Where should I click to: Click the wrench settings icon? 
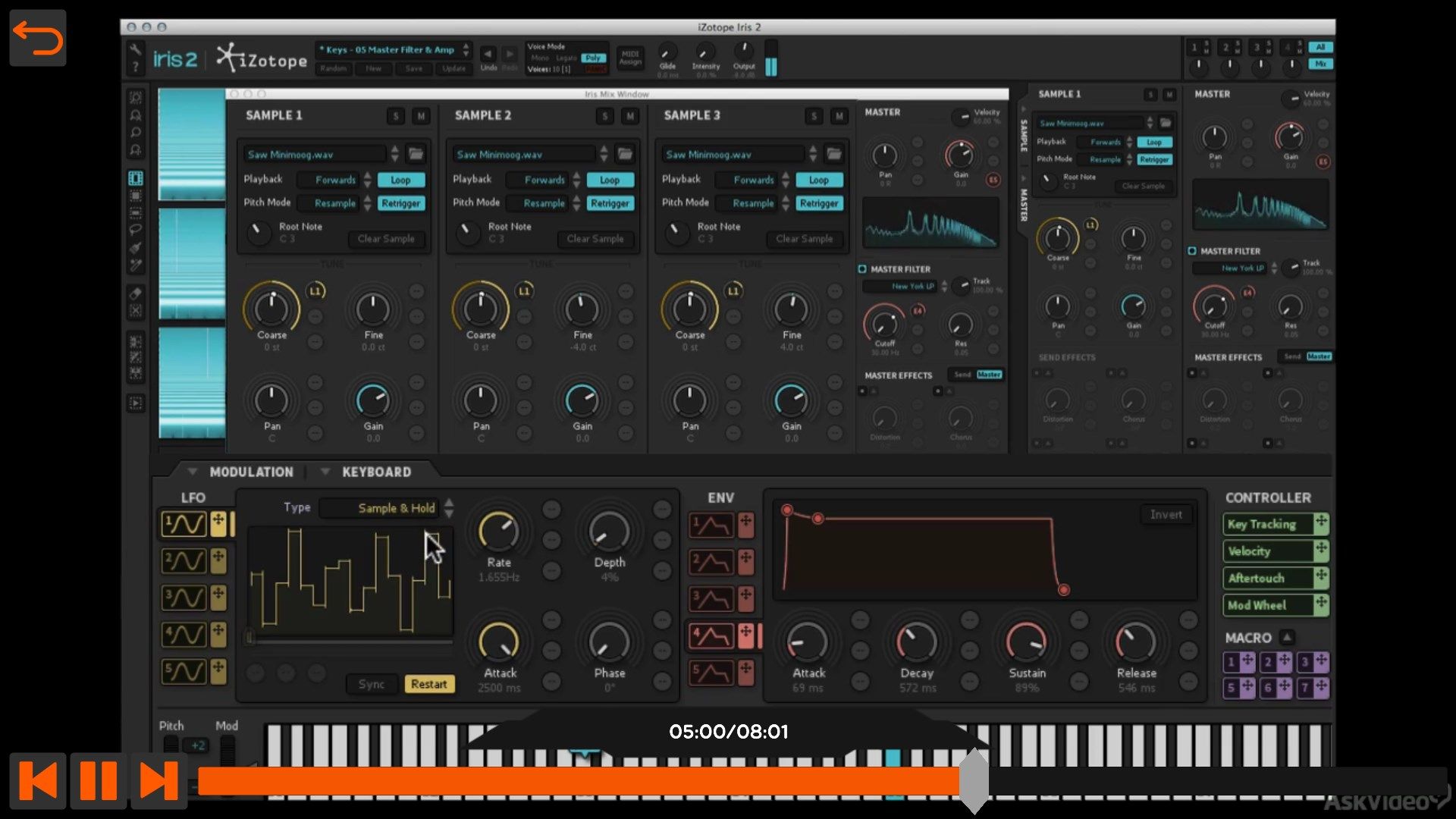135,49
